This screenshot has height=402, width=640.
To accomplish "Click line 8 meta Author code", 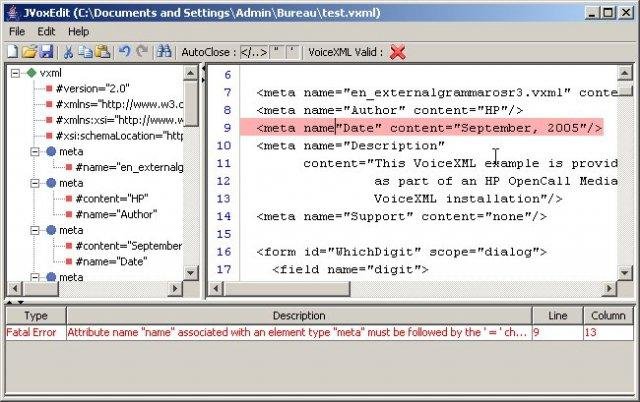I will pos(390,110).
